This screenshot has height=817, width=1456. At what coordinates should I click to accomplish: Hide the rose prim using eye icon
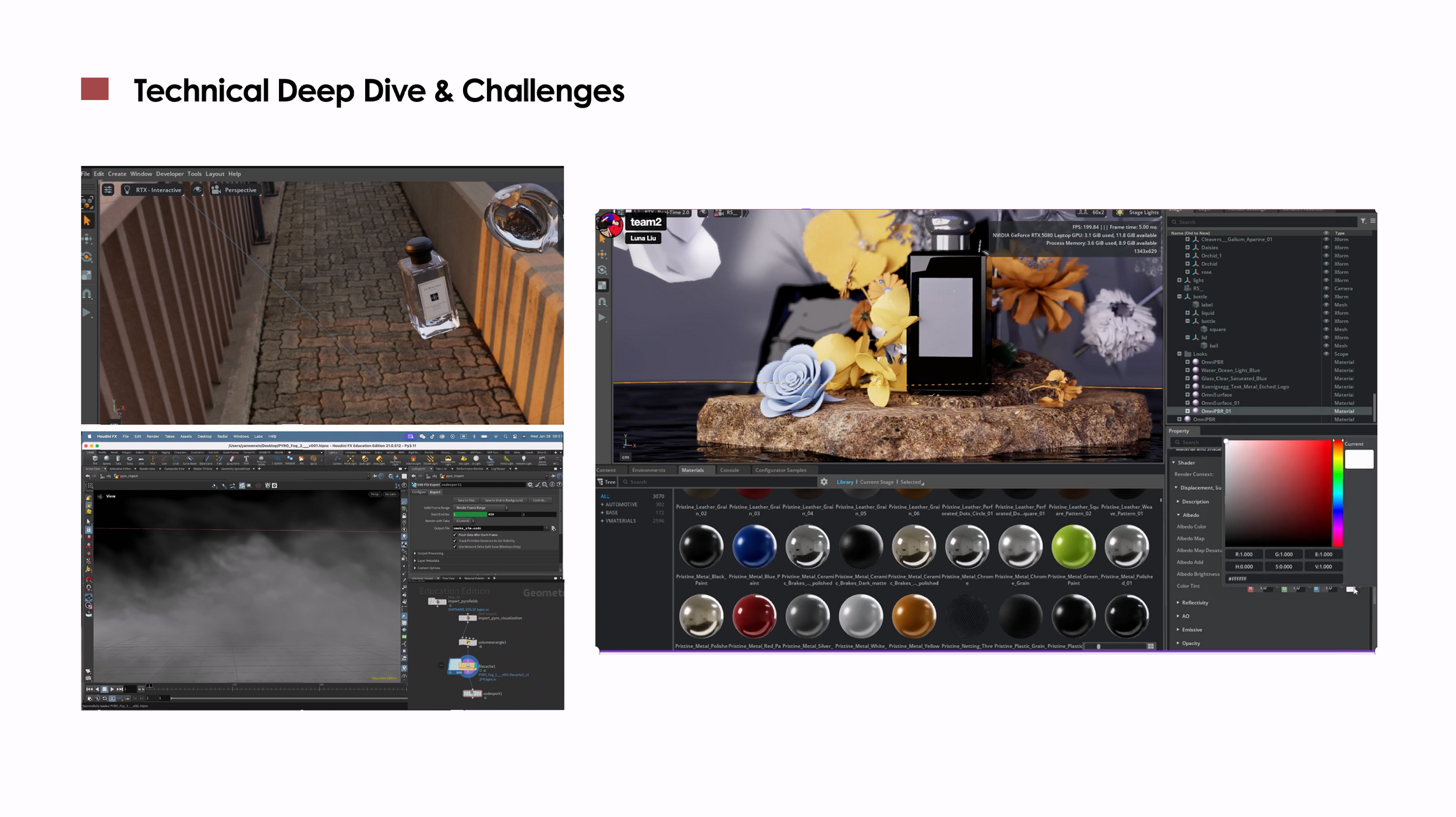click(1326, 272)
